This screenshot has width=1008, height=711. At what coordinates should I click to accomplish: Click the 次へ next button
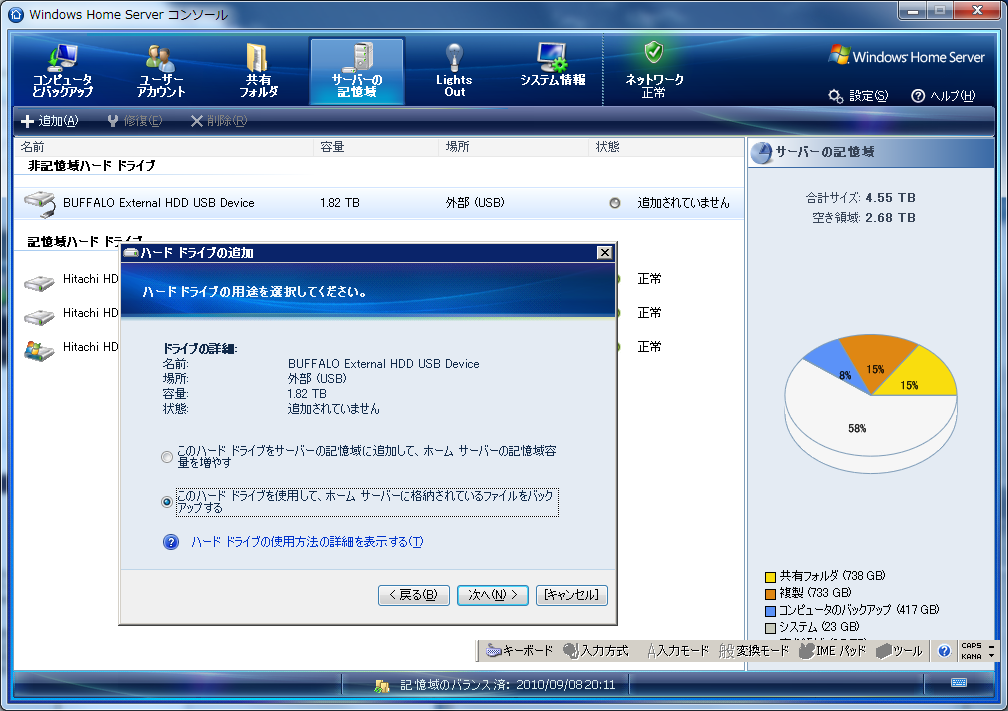(x=492, y=595)
